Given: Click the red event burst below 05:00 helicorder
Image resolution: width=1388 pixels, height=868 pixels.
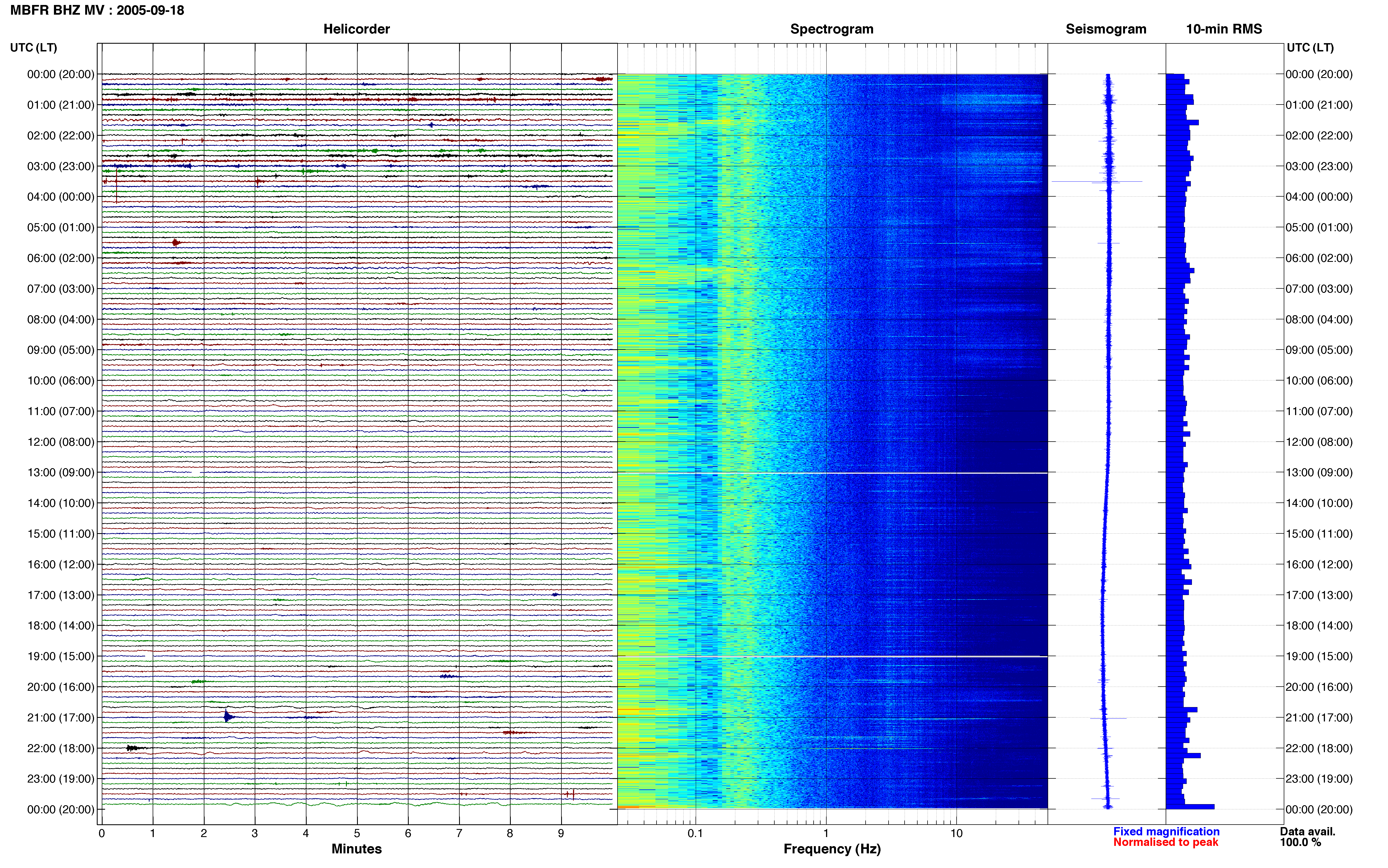Looking at the screenshot, I should pyautogui.click(x=176, y=243).
